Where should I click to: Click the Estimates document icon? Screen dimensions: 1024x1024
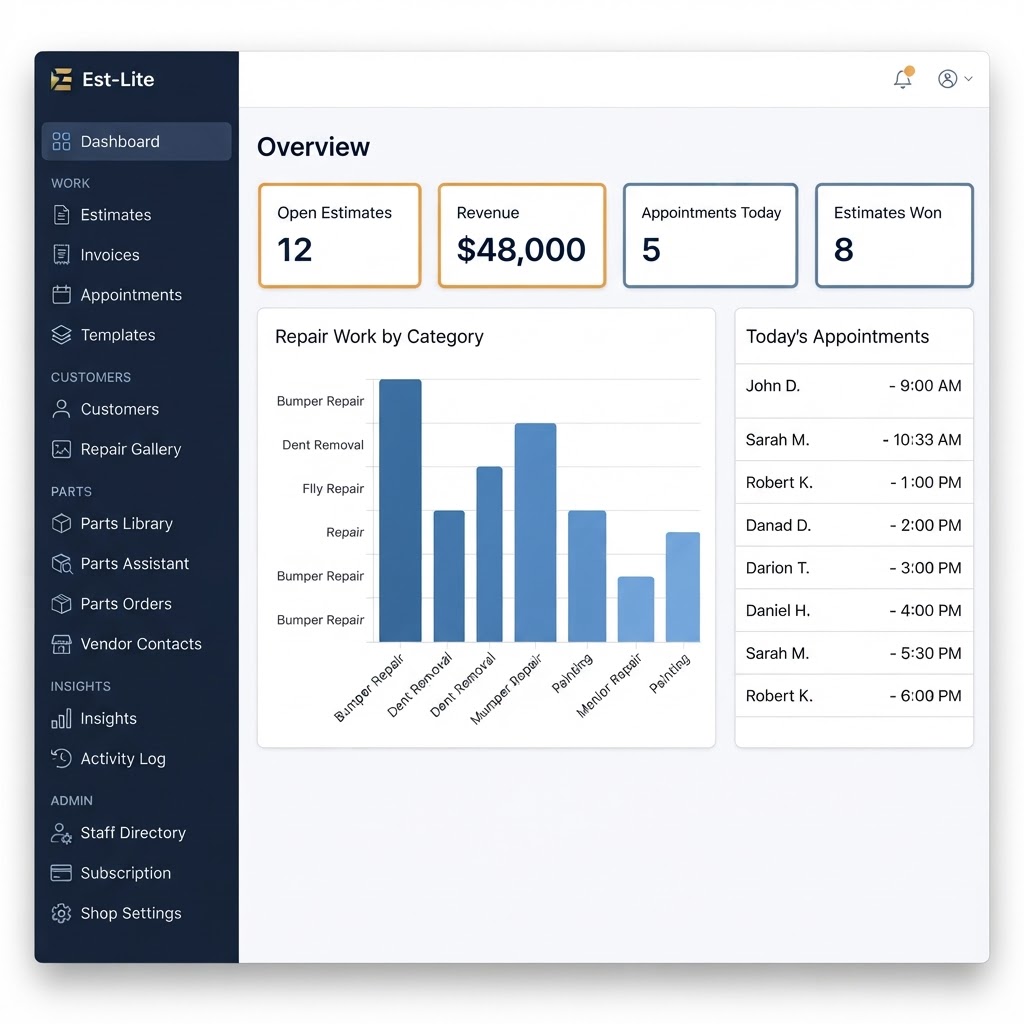tap(61, 215)
